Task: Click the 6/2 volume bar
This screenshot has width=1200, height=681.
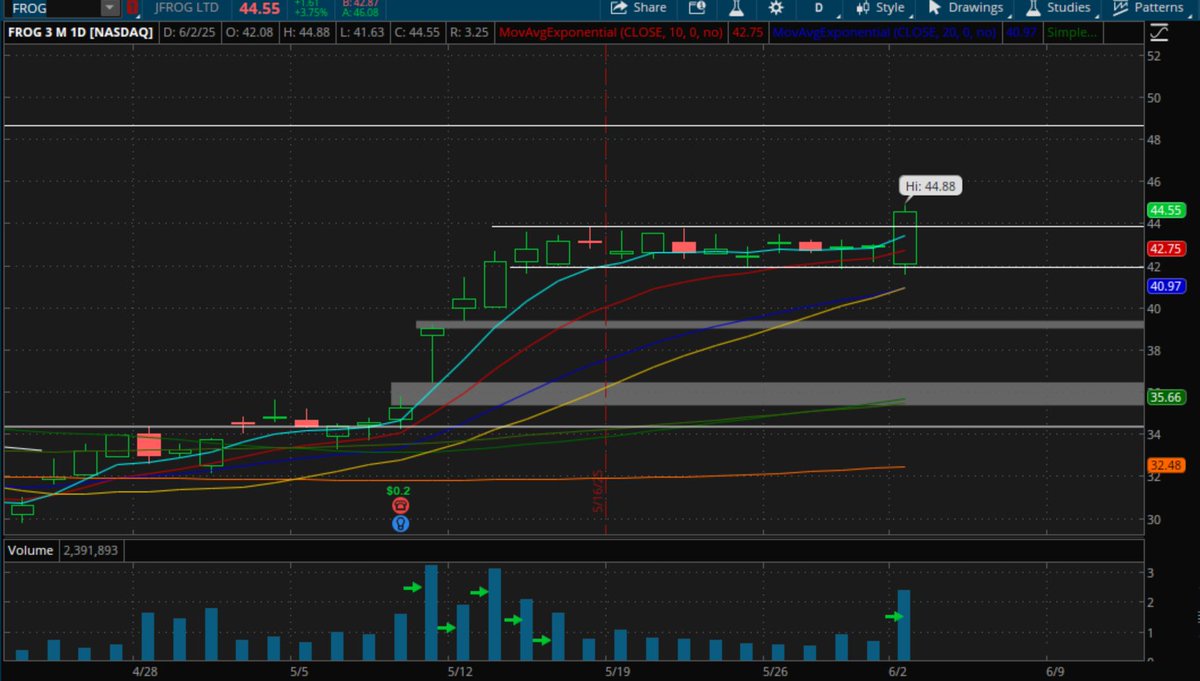Action: tap(903, 625)
